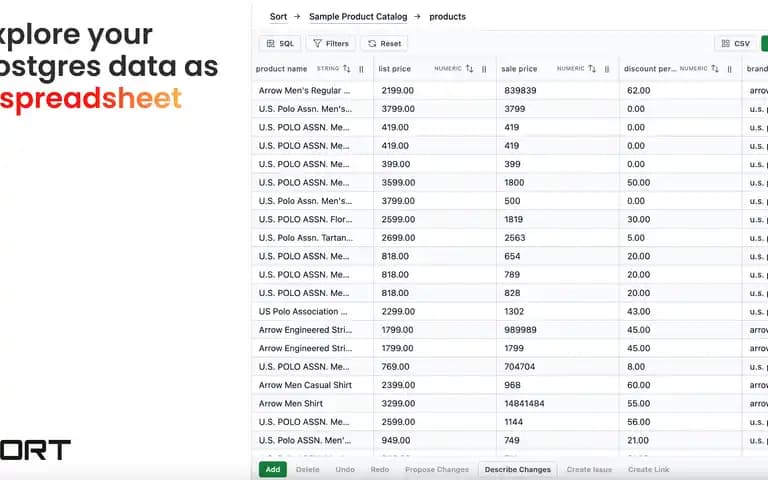Select the products breadcrumb item
768x480 pixels.
[447, 17]
